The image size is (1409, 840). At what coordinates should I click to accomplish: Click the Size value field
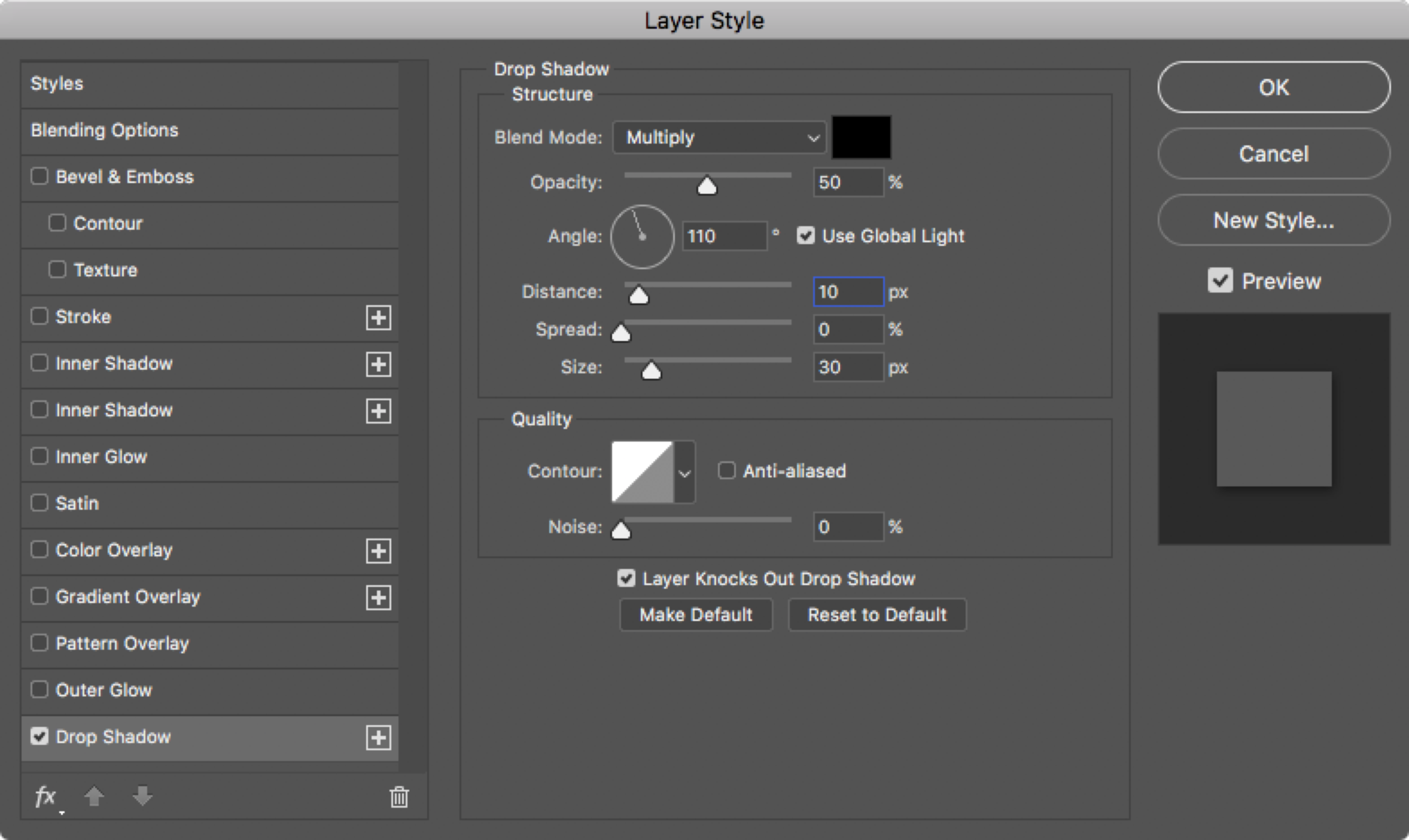coord(848,367)
